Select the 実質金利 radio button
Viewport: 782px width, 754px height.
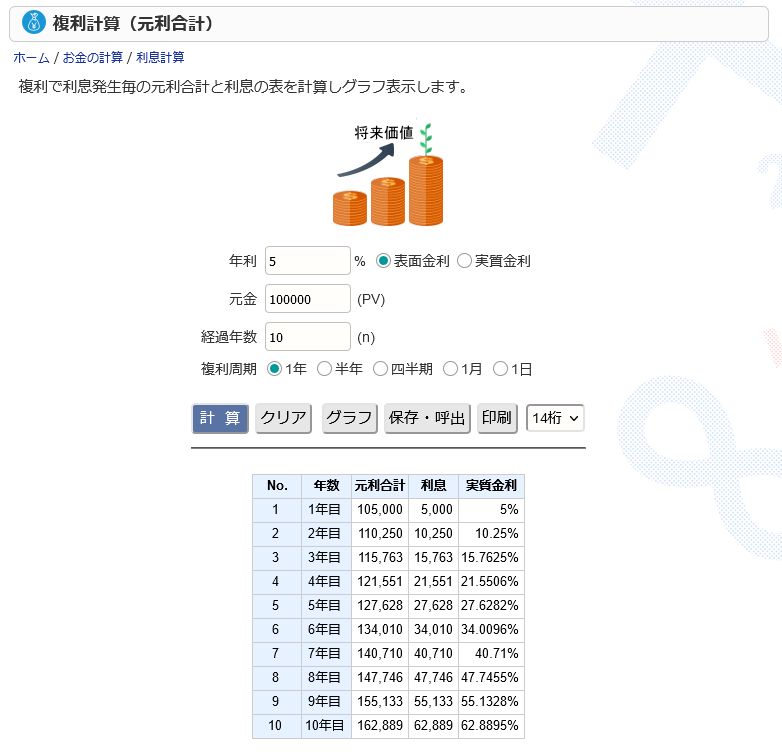click(464, 261)
